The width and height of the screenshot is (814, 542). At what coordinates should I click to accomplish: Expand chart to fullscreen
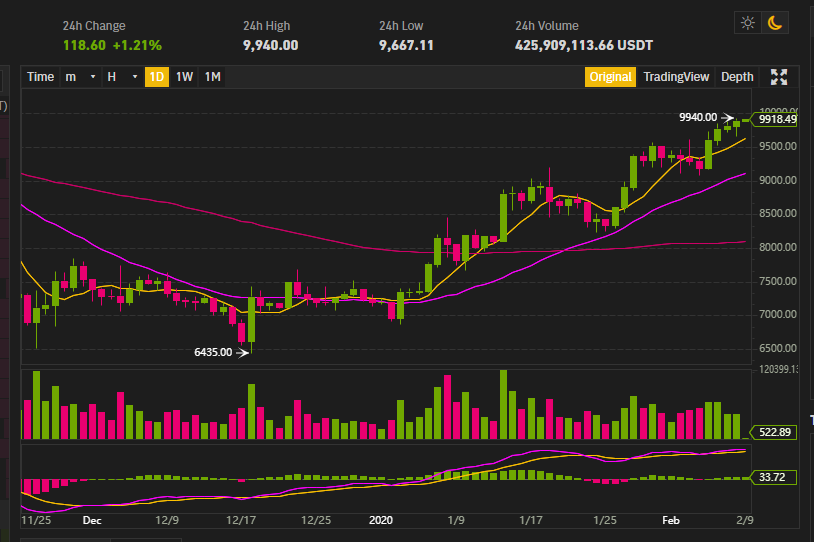[x=779, y=77]
